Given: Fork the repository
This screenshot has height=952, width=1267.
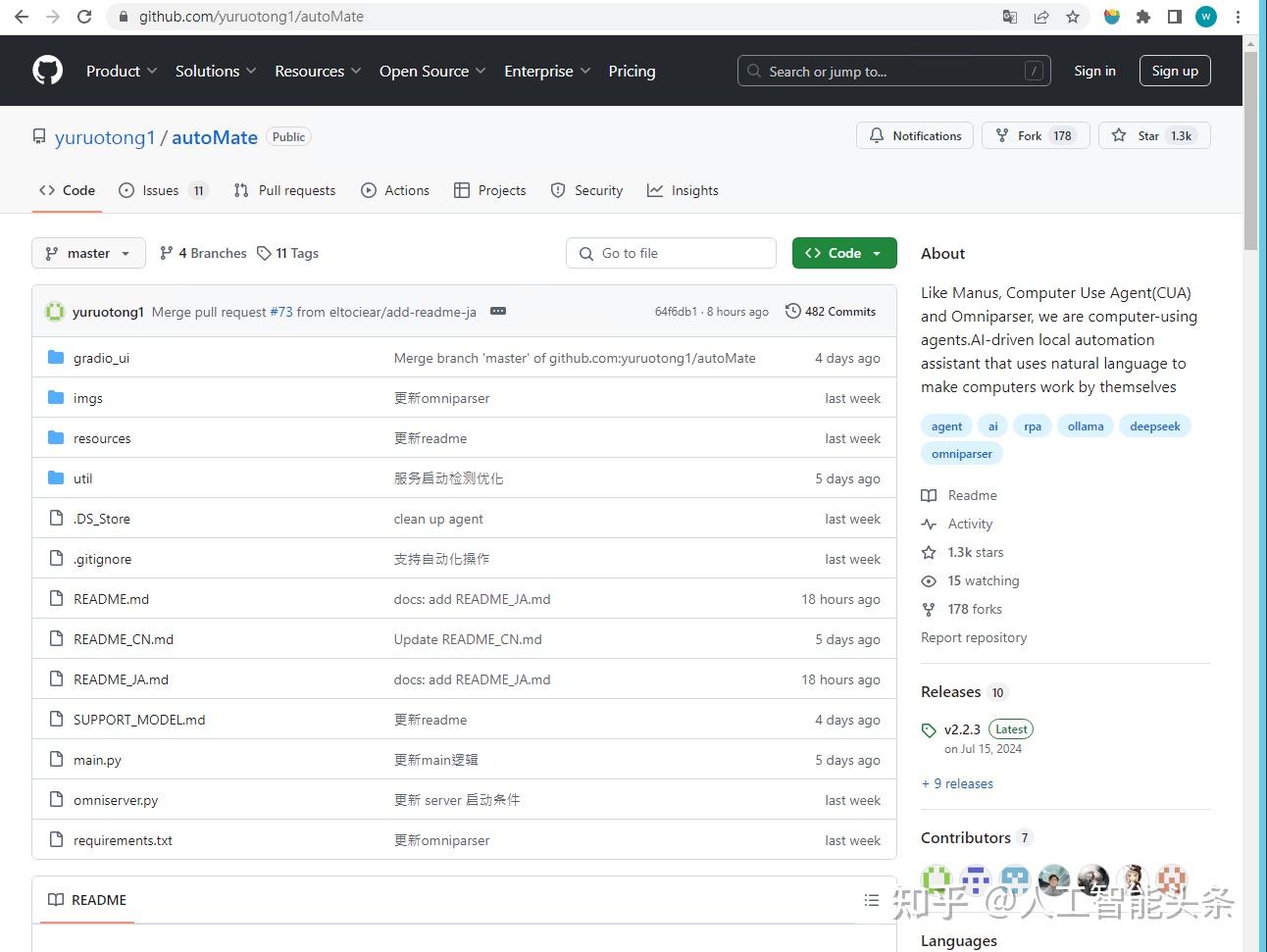Looking at the screenshot, I should pos(1035,135).
